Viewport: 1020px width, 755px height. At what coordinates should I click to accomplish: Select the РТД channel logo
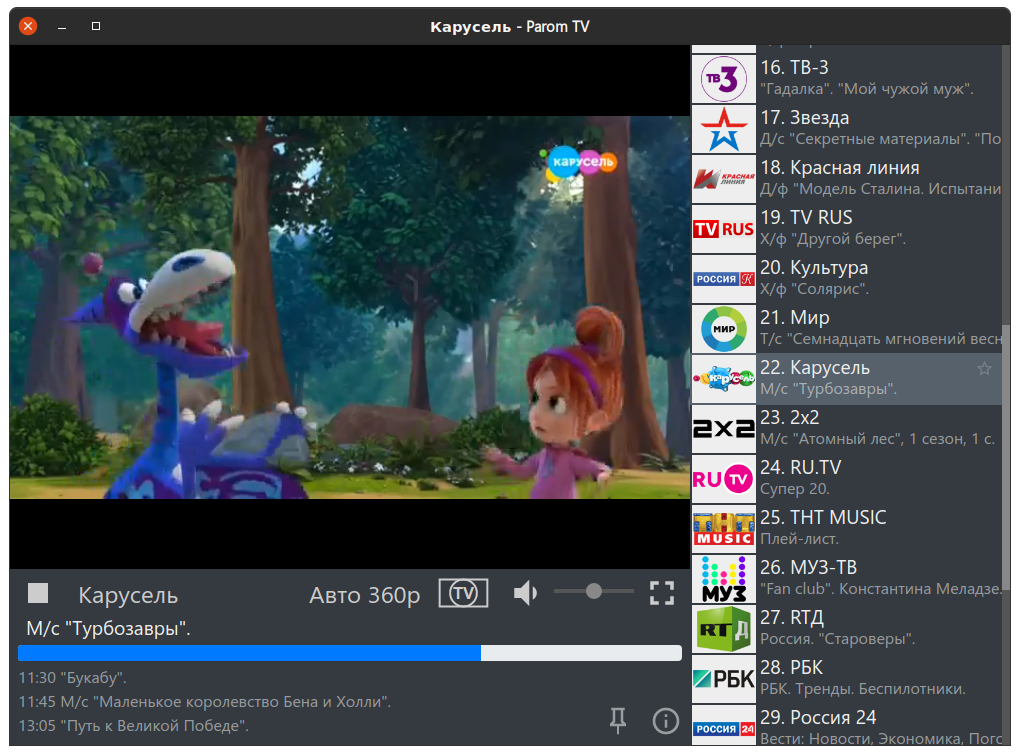(723, 629)
